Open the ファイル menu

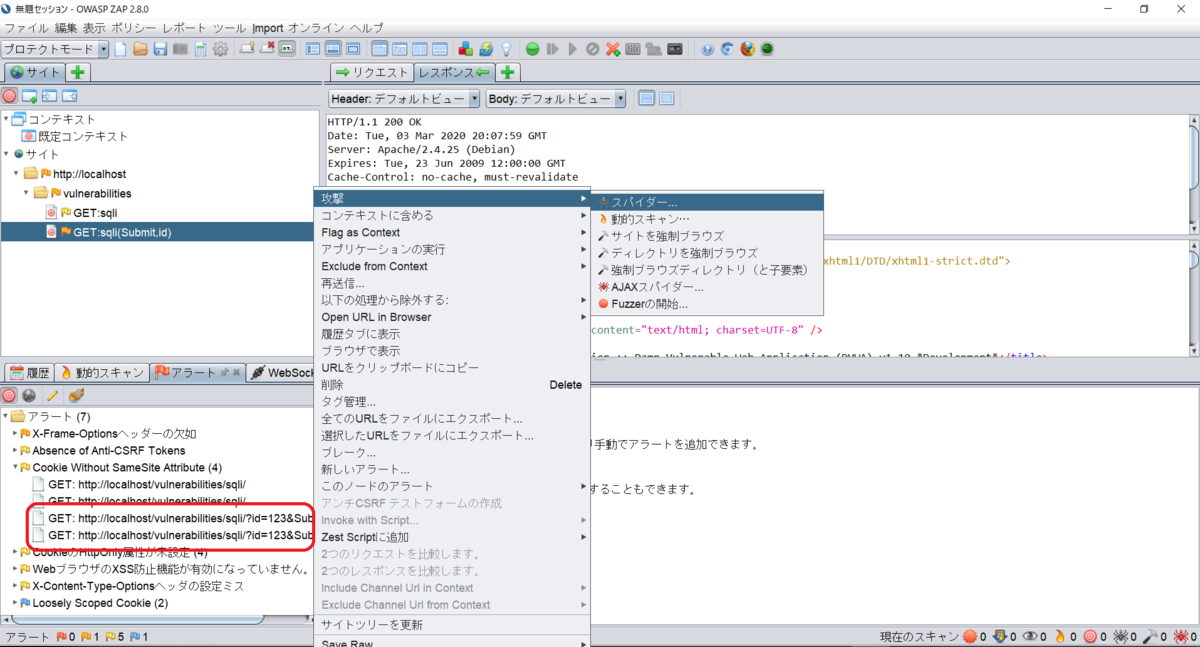[27, 28]
